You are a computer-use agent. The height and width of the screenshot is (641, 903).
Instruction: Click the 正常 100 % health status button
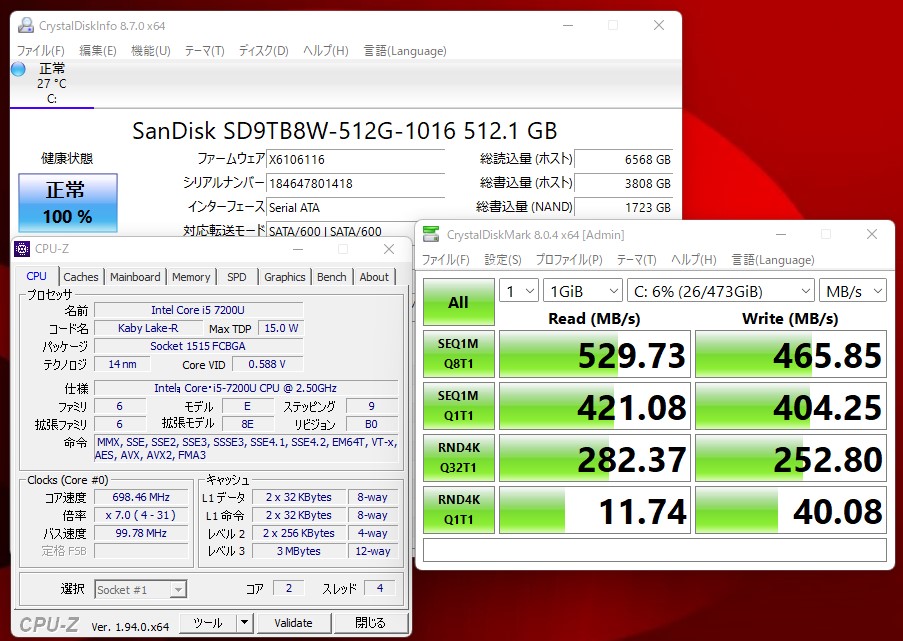68,203
